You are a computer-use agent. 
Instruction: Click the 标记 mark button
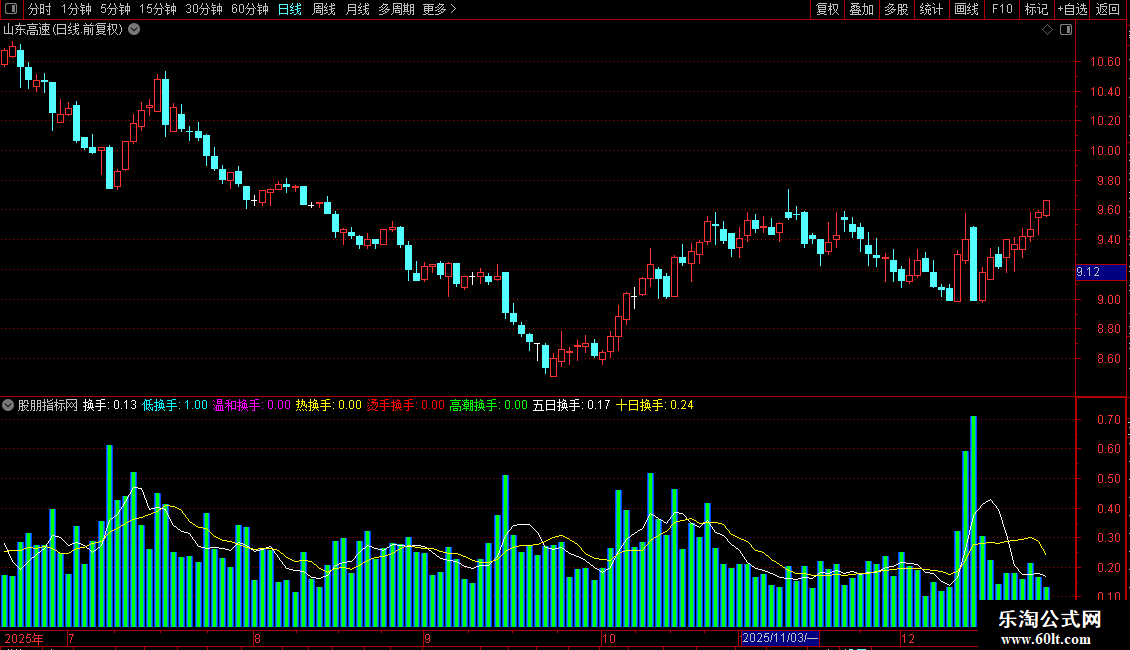(1036, 9)
